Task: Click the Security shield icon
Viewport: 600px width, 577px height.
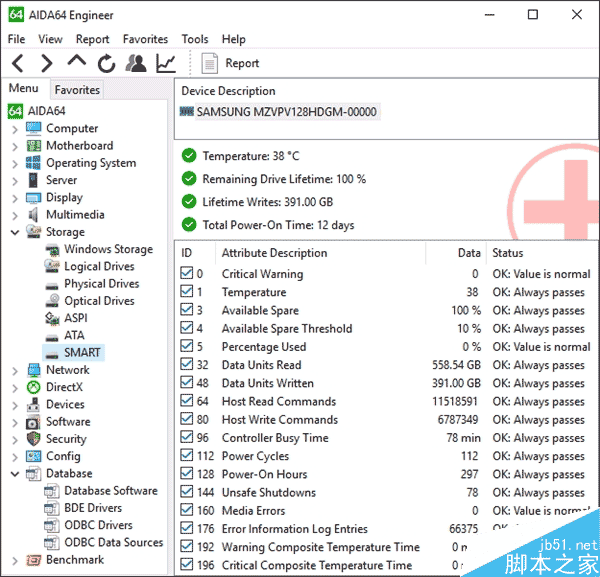Action: [34, 439]
